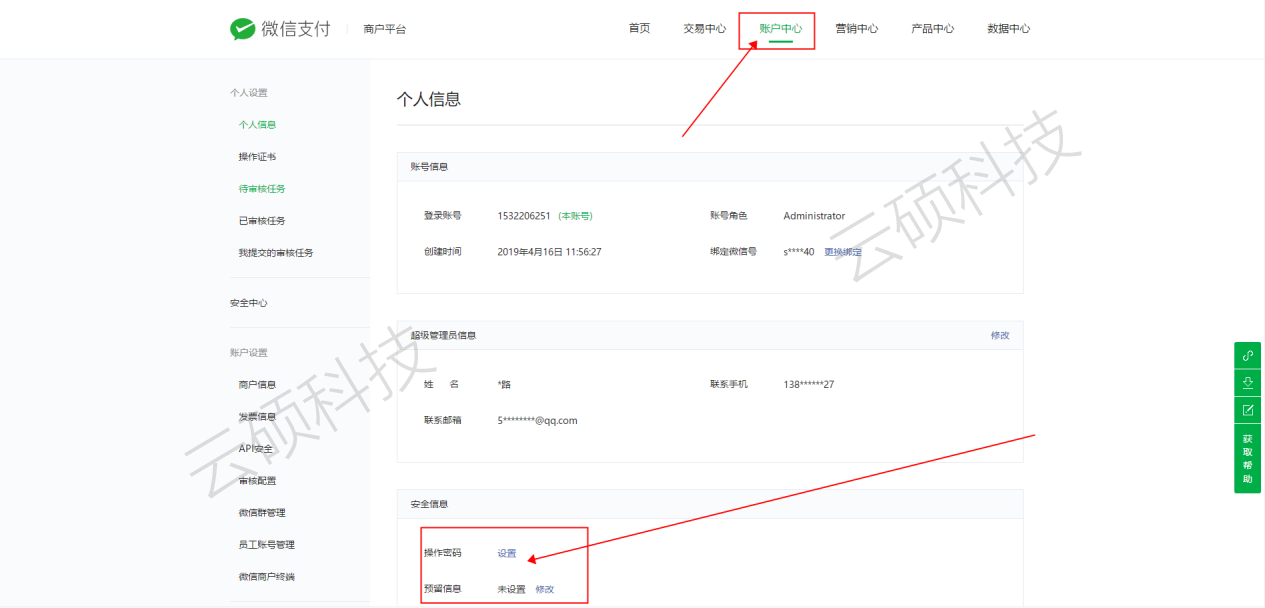
Task: Click 修改 in 超级管理员信息 header
Action: (999, 335)
